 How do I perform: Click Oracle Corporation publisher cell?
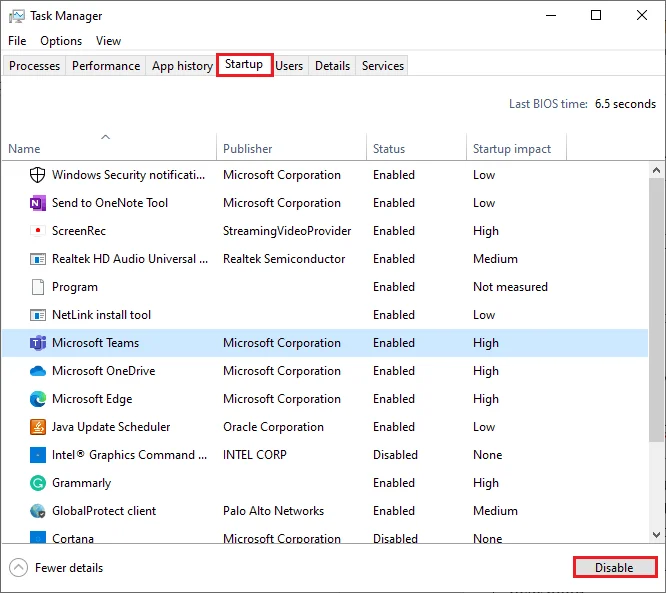(x=273, y=427)
